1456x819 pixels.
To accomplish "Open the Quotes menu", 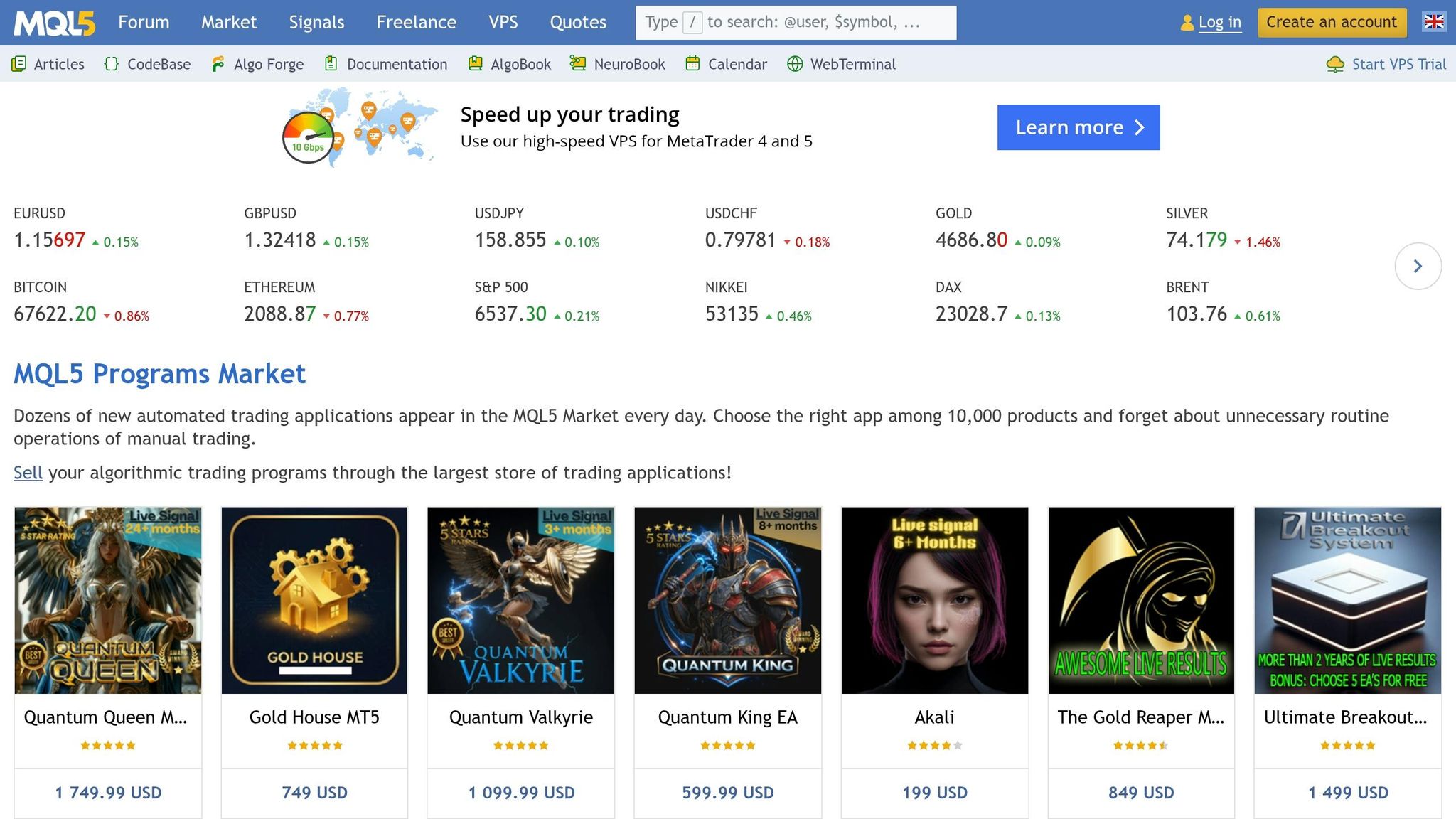I will [578, 22].
